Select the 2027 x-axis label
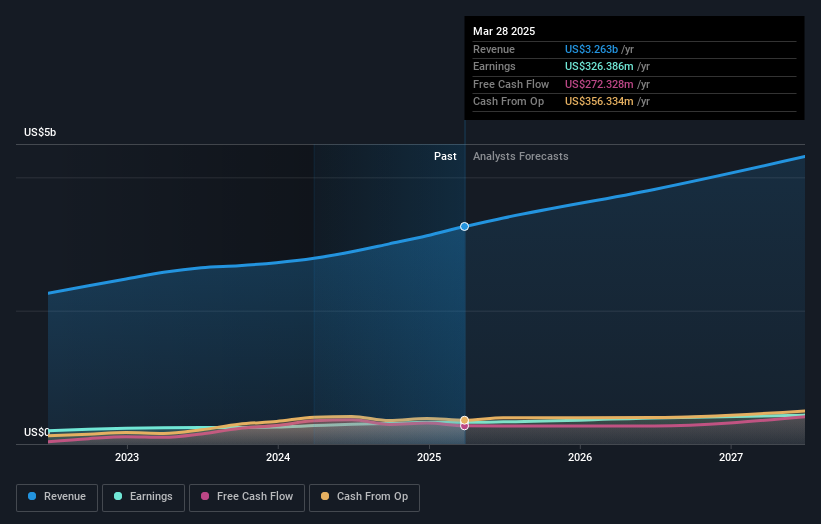The width and height of the screenshot is (821, 524). pos(731,458)
